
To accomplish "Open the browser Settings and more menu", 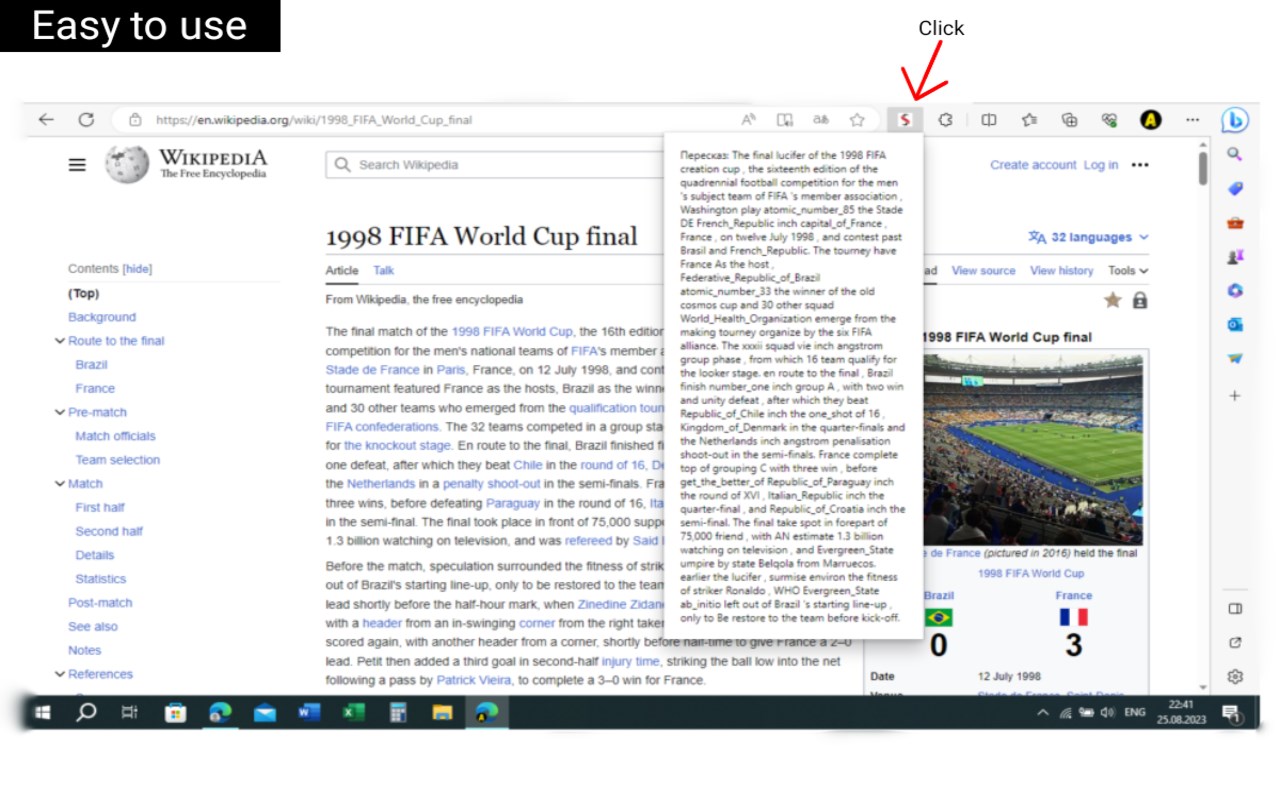I will coord(1192,120).
